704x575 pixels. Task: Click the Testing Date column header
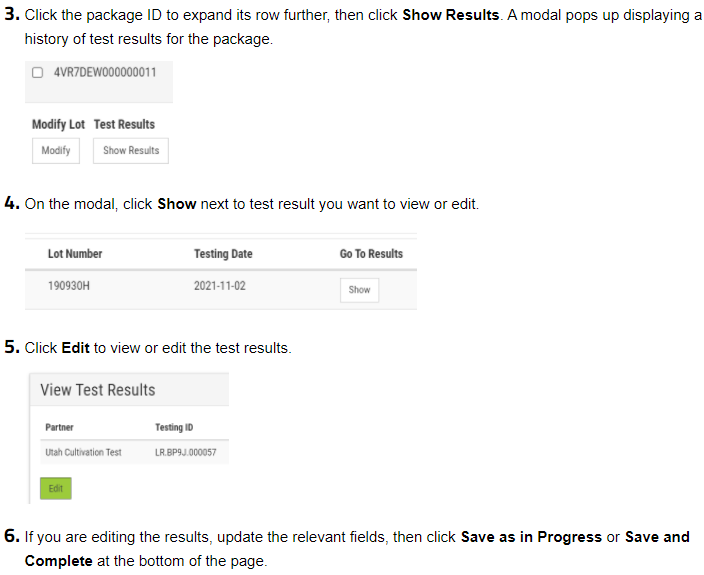click(x=223, y=254)
